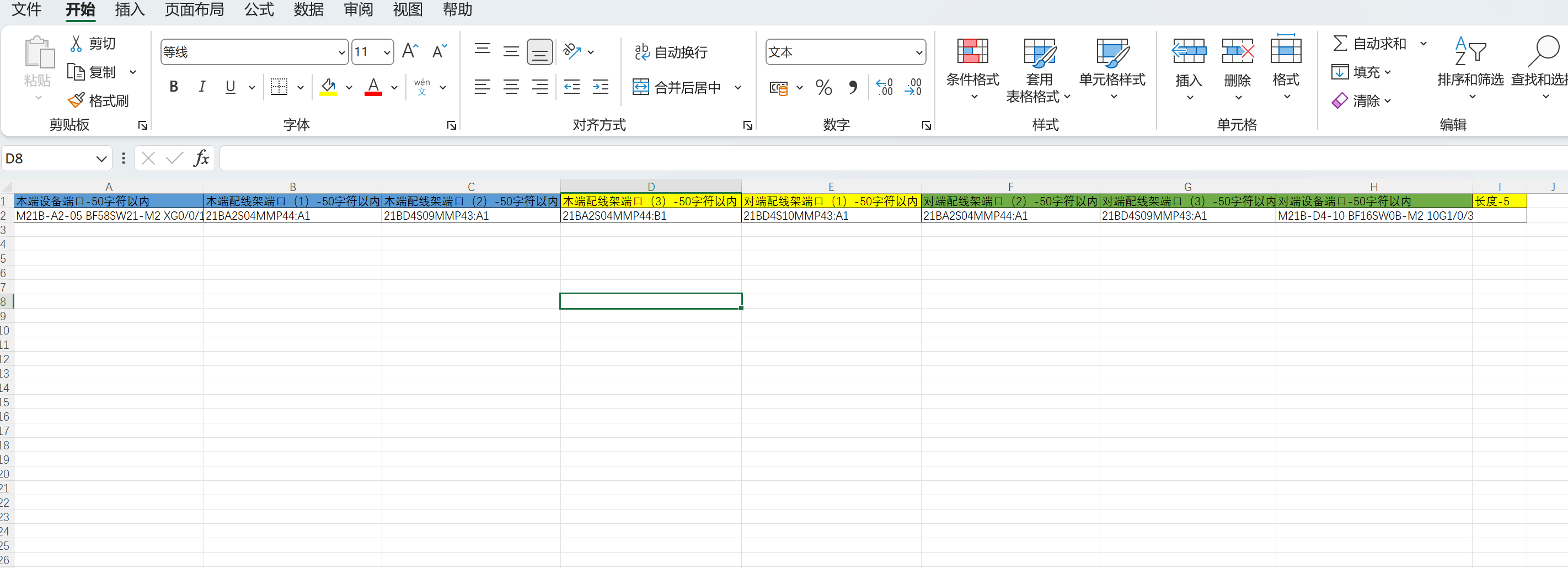Decrease indent level
The width and height of the screenshot is (1568, 568).
click(572, 87)
